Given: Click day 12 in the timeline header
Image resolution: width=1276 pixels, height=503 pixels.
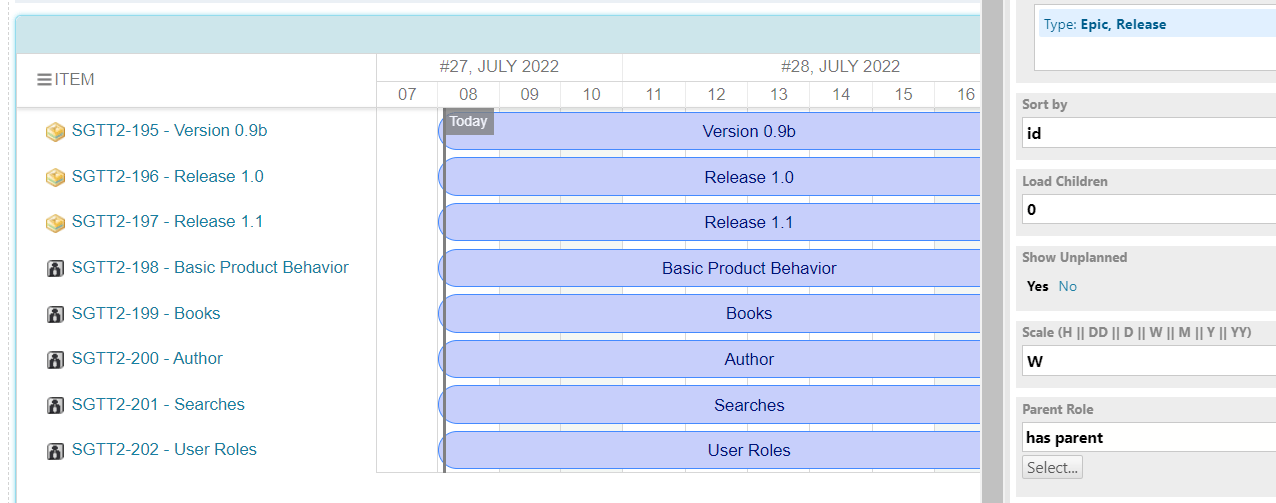Looking at the screenshot, I should point(716,94).
